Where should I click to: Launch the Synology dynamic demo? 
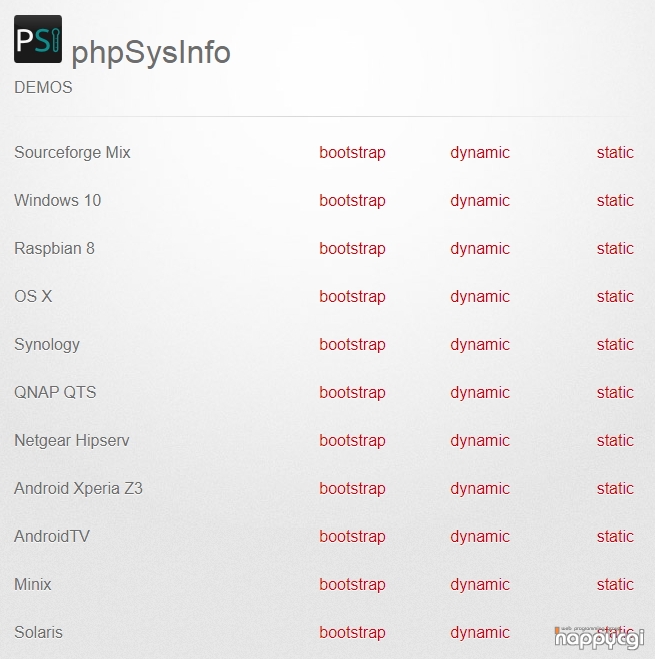click(x=480, y=345)
